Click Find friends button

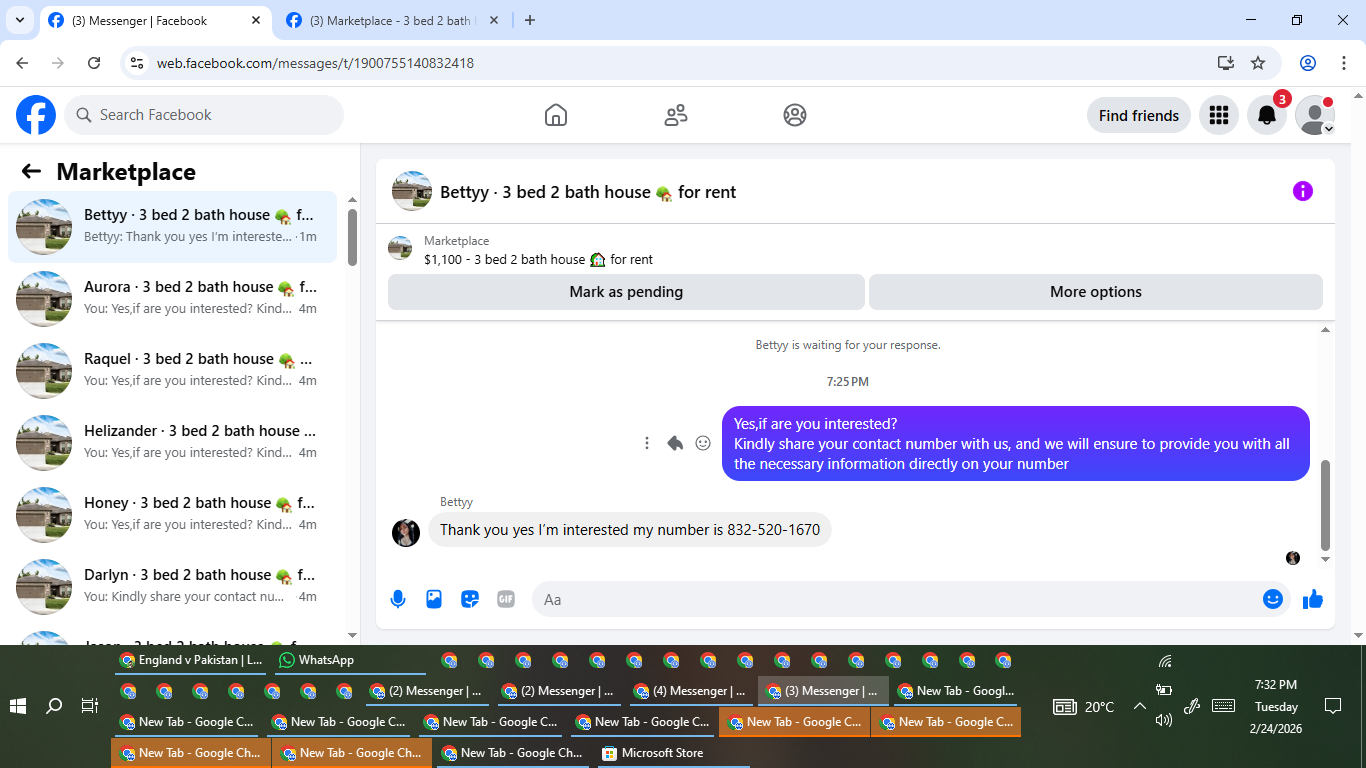pyautogui.click(x=1139, y=115)
